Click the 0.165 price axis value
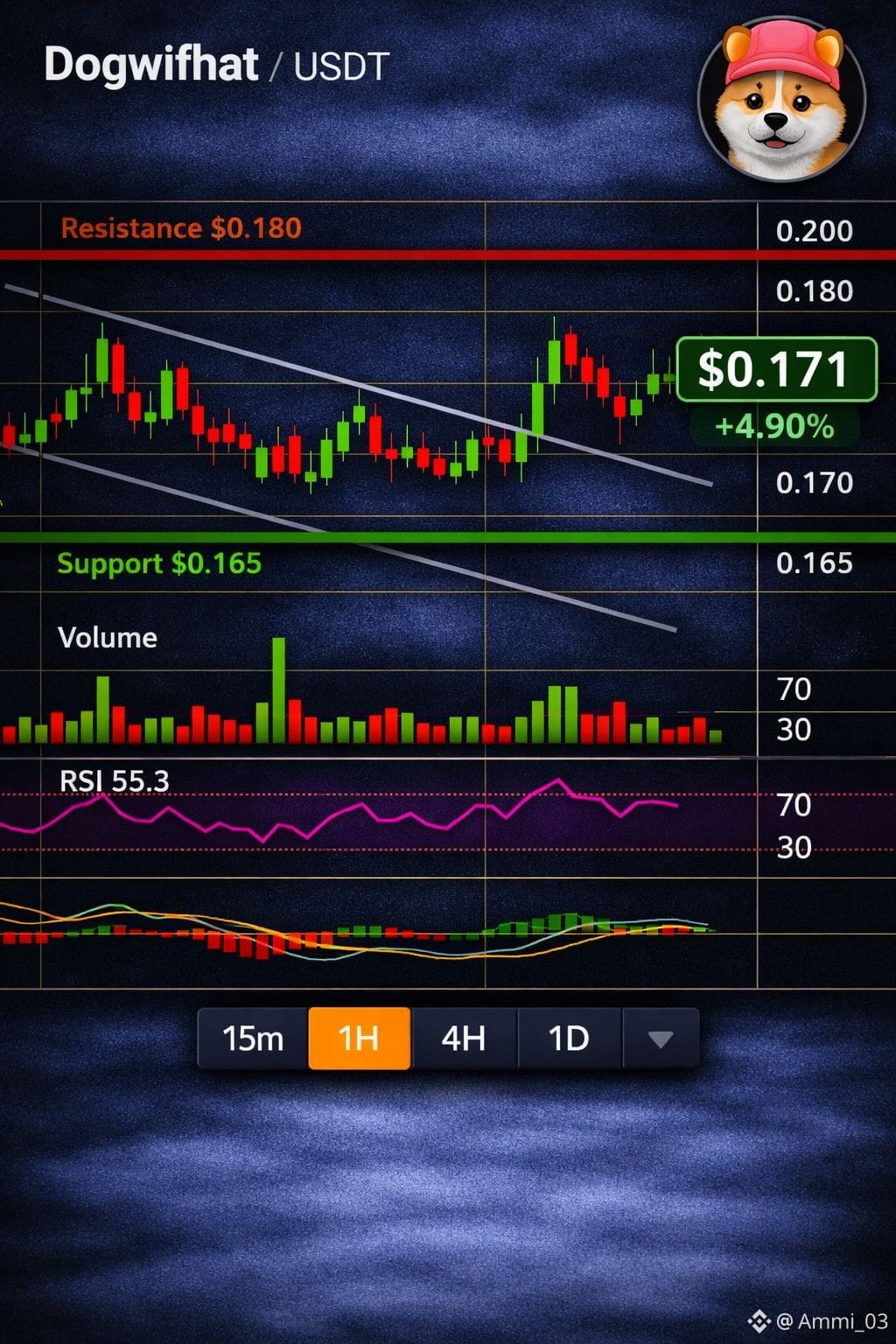The width and height of the screenshot is (896, 1344). click(x=815, y=563)
